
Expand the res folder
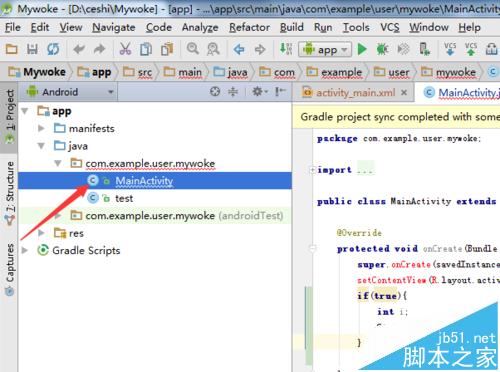pos(41,233)
